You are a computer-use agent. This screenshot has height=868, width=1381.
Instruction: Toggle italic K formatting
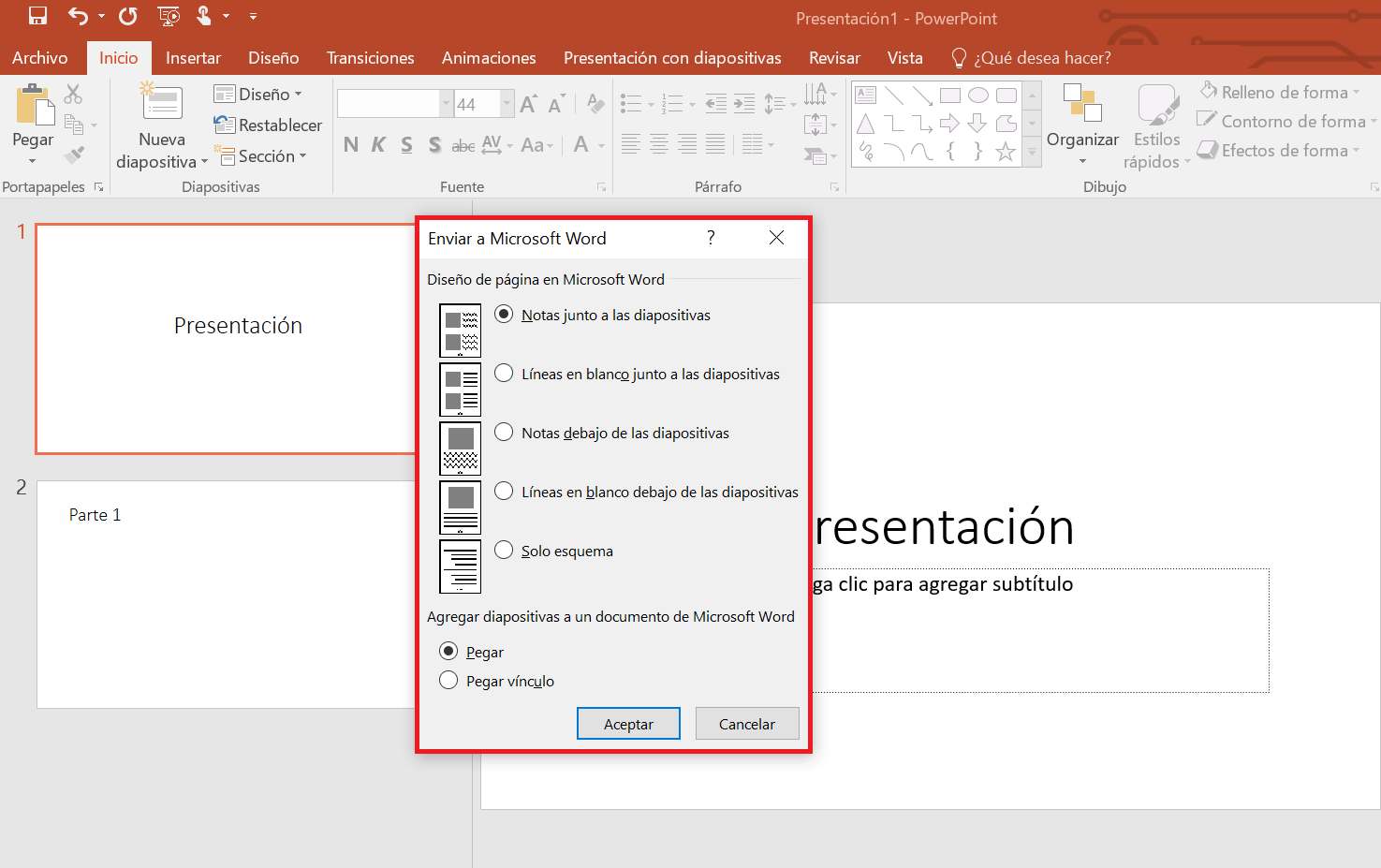tap(378, 144)
